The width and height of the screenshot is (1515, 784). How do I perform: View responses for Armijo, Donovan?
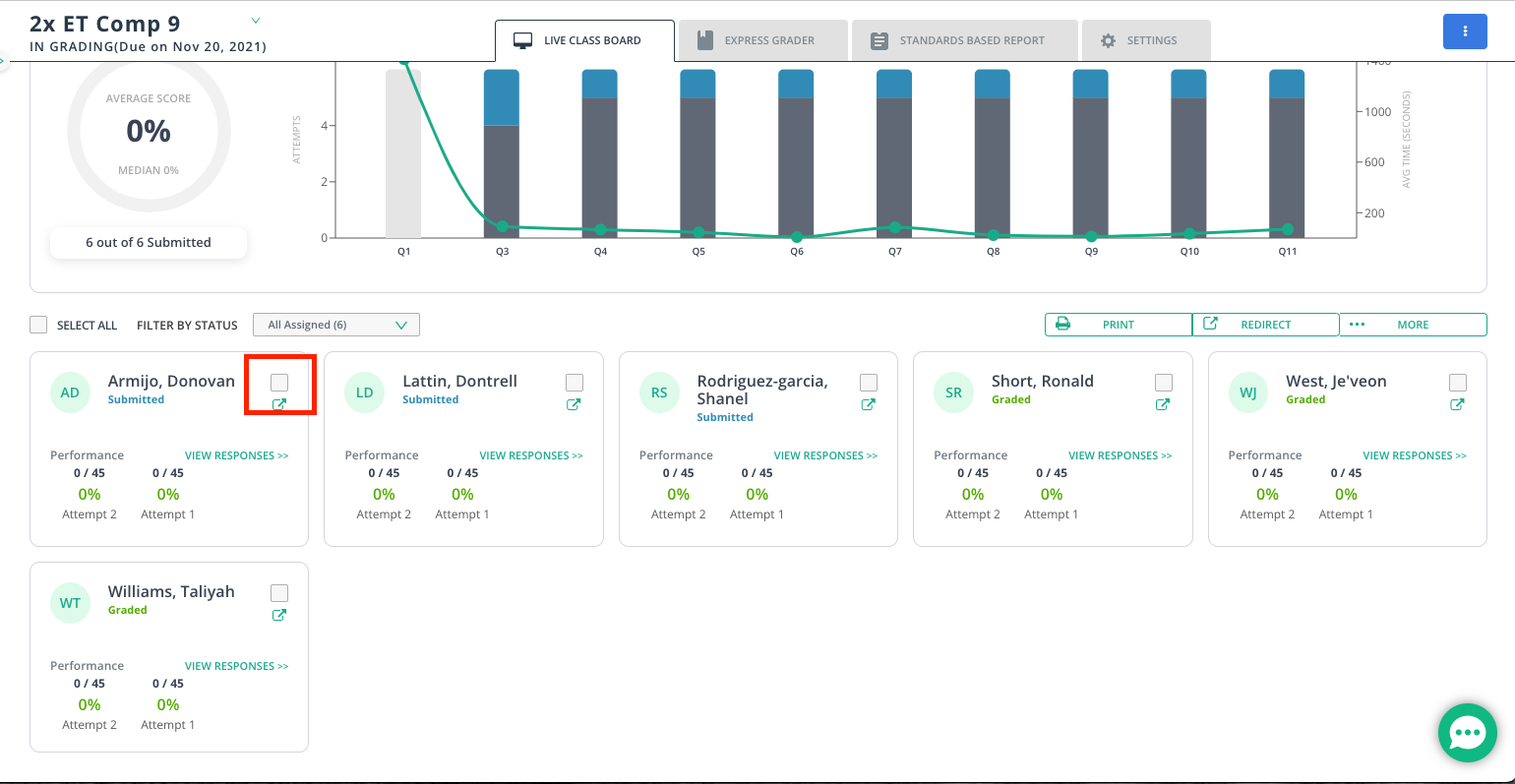click(237, 455)
